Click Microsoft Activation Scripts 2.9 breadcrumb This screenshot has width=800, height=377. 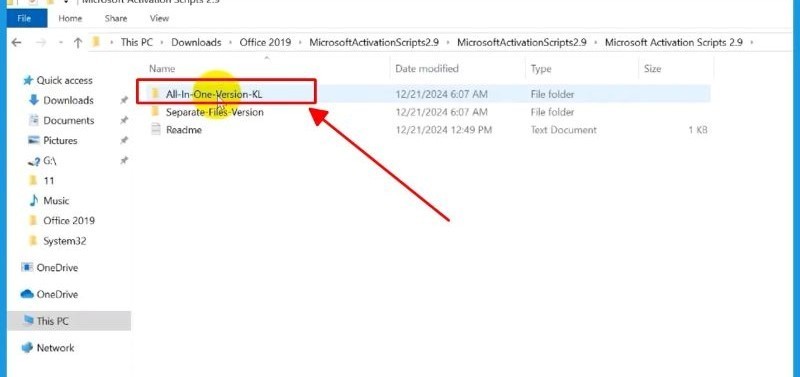click(673, 42)
